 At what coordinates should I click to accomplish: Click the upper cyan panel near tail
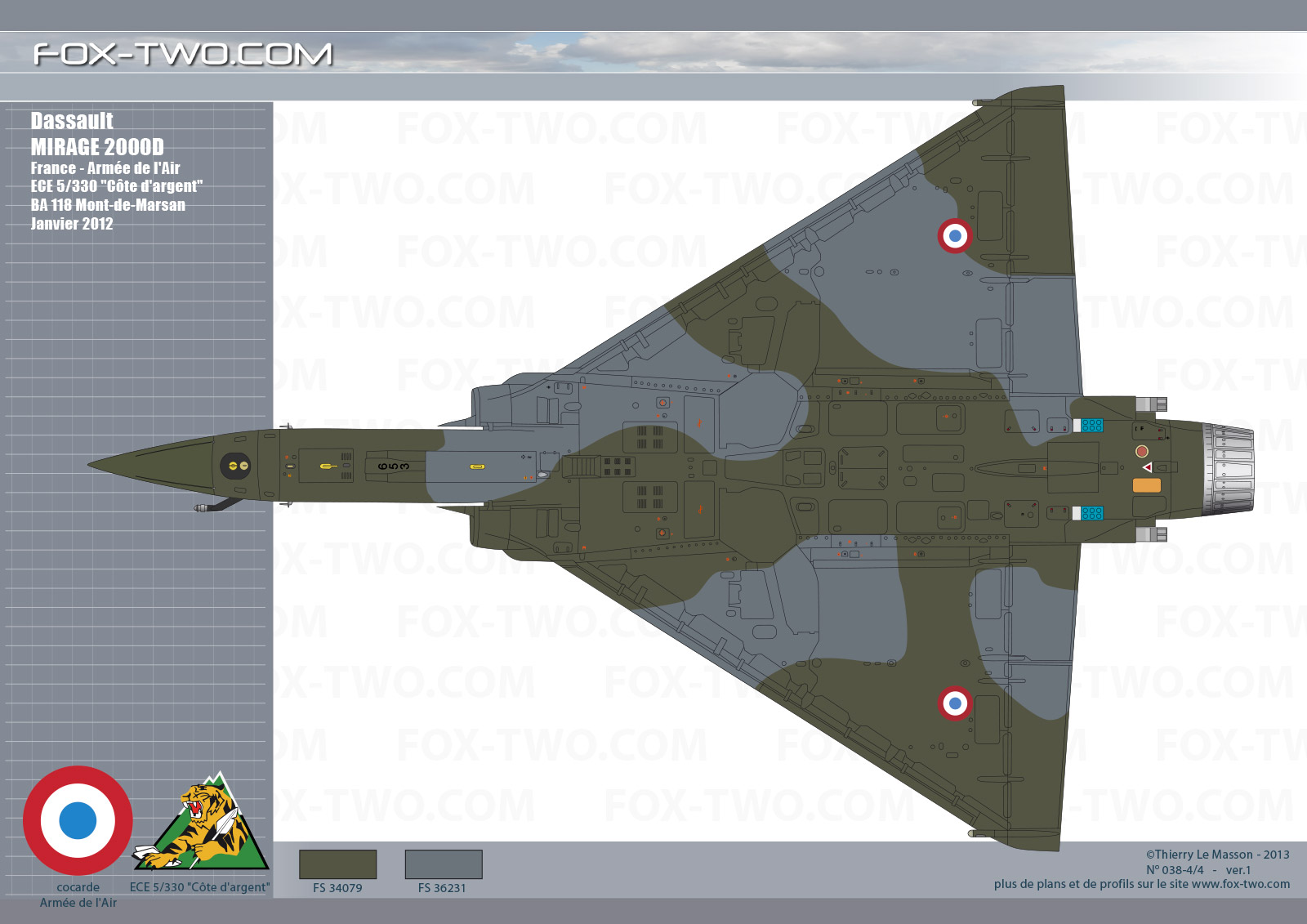coord(1092,426)
